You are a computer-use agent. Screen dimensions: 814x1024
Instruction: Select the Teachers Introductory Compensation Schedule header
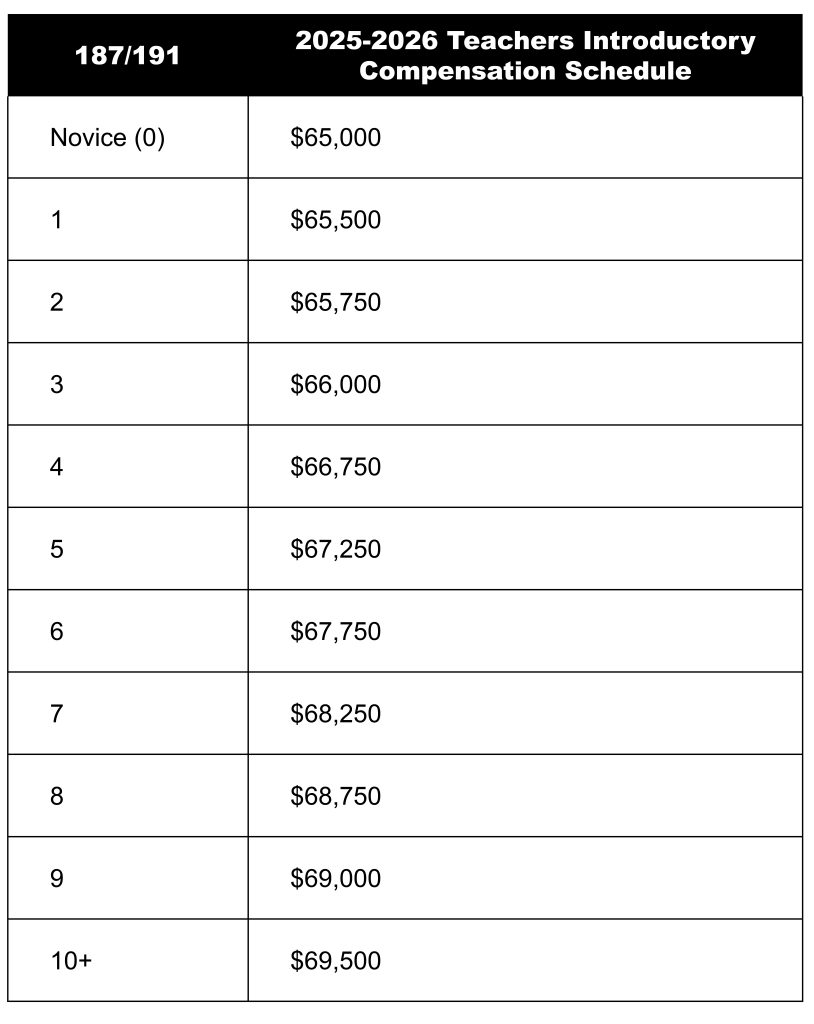[x=525, y=56]
